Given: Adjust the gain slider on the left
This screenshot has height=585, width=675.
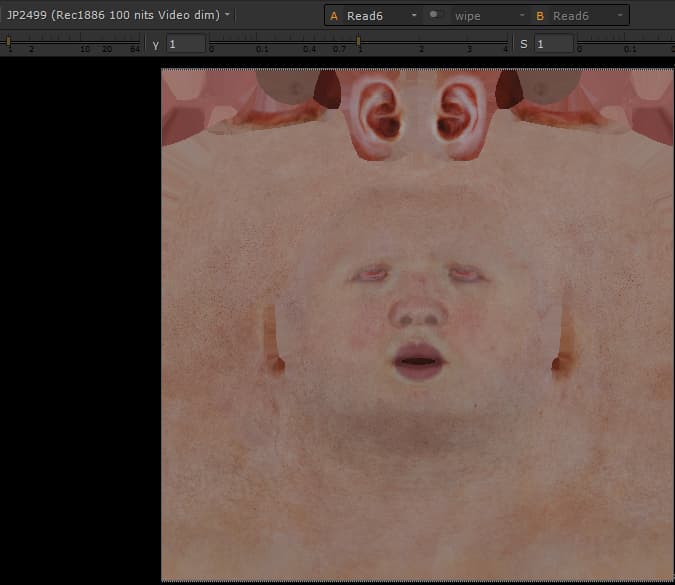Looking at the screenshot, I should (71, 43).
